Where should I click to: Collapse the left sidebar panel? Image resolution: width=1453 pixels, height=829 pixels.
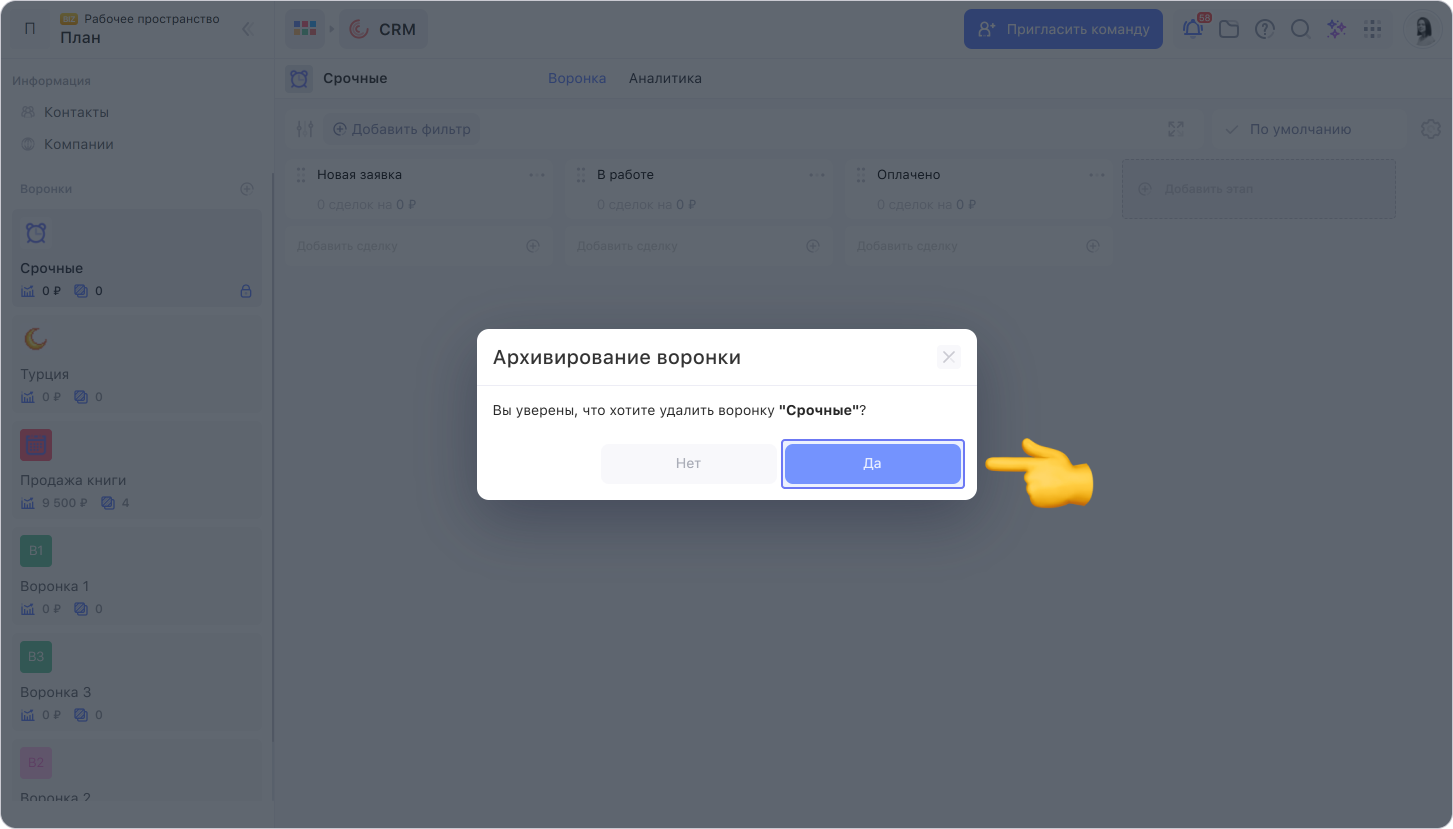(x=247, y=29)
